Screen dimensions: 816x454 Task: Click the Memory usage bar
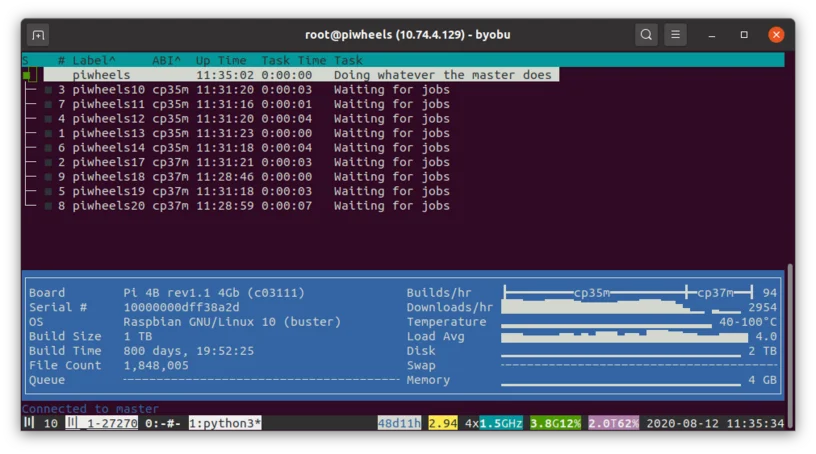point(621,384)
